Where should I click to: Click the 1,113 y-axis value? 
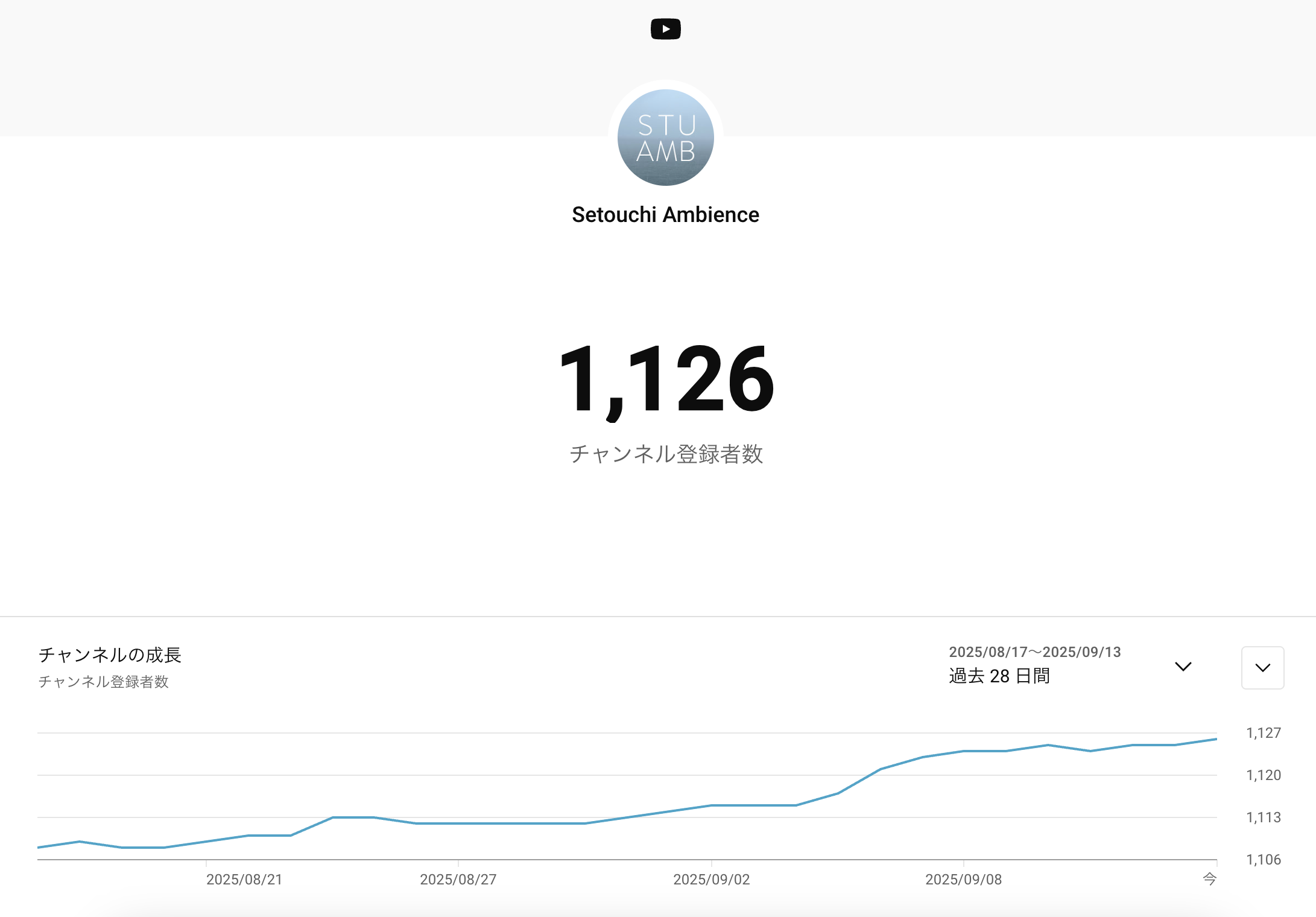pyautogui.click(x=1264, y=817)
